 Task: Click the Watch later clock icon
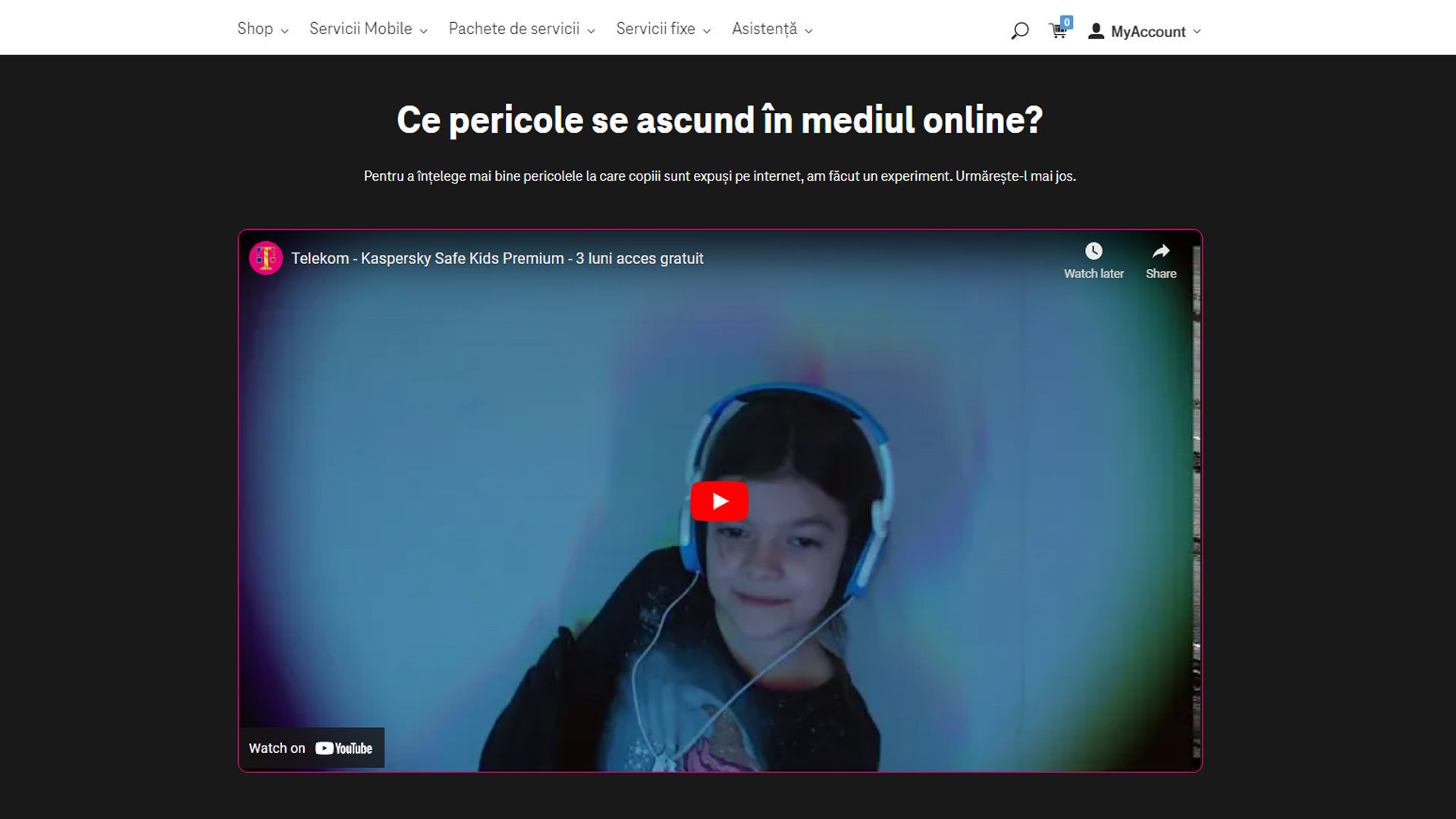1094,251
